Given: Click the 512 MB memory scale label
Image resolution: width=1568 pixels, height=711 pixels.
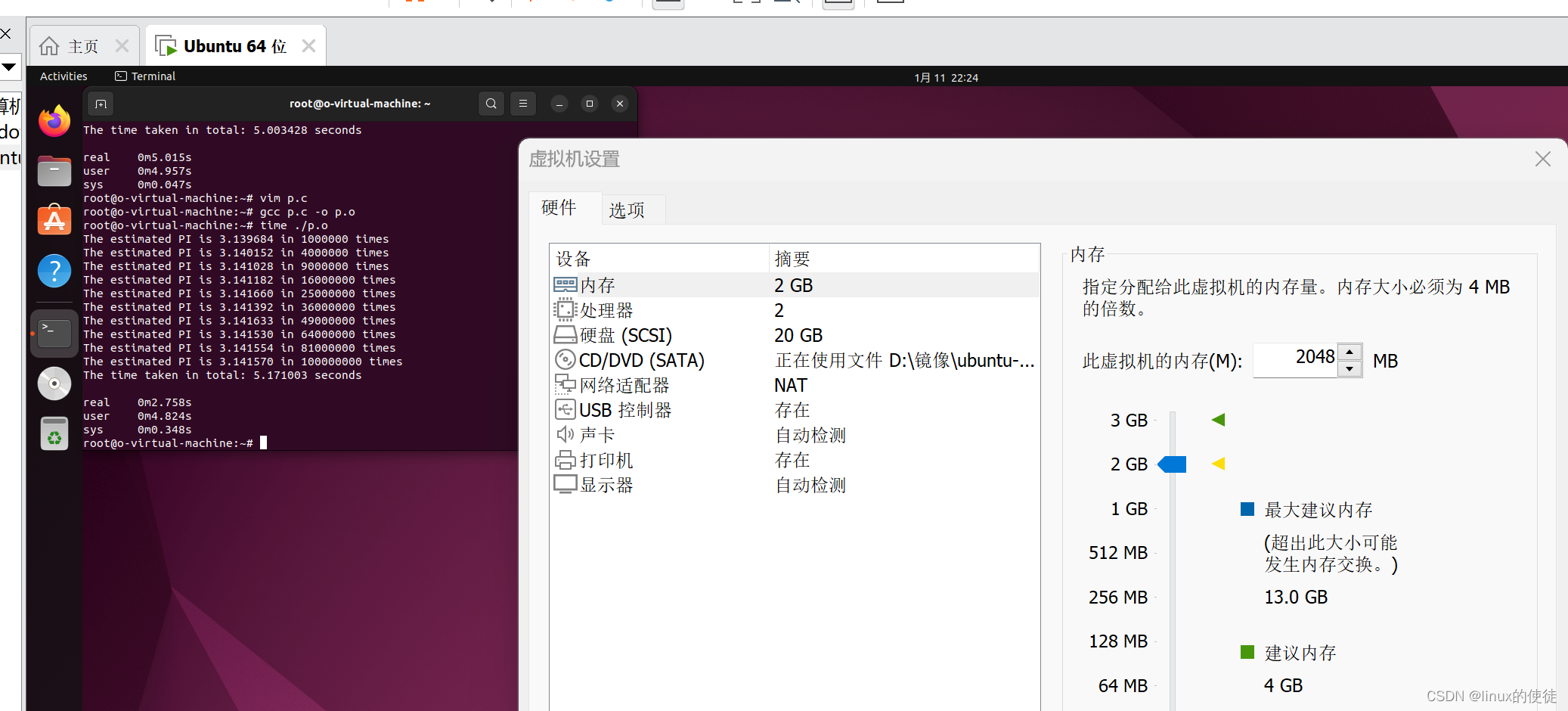Looking at the screenshot, I should (1118, 553).
